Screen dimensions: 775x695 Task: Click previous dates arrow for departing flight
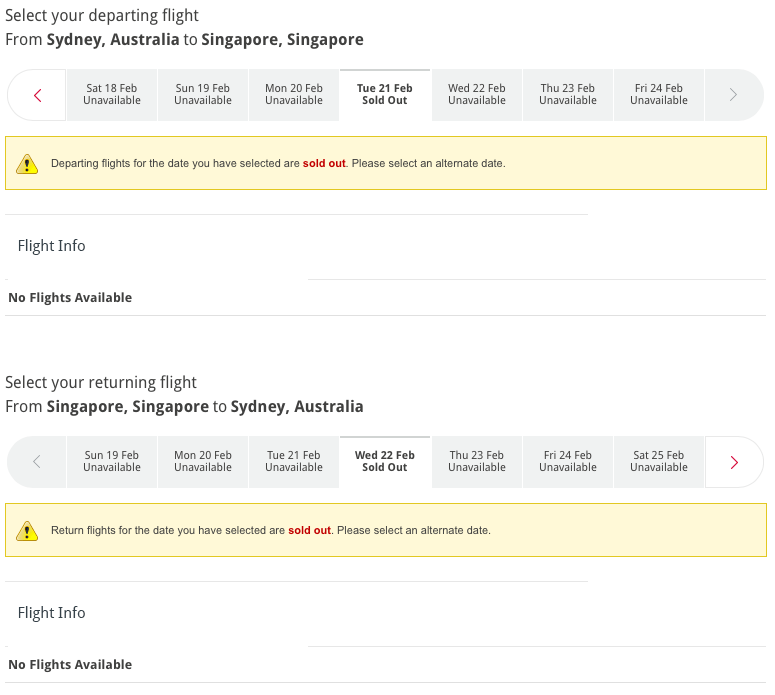tap(38, 95)
